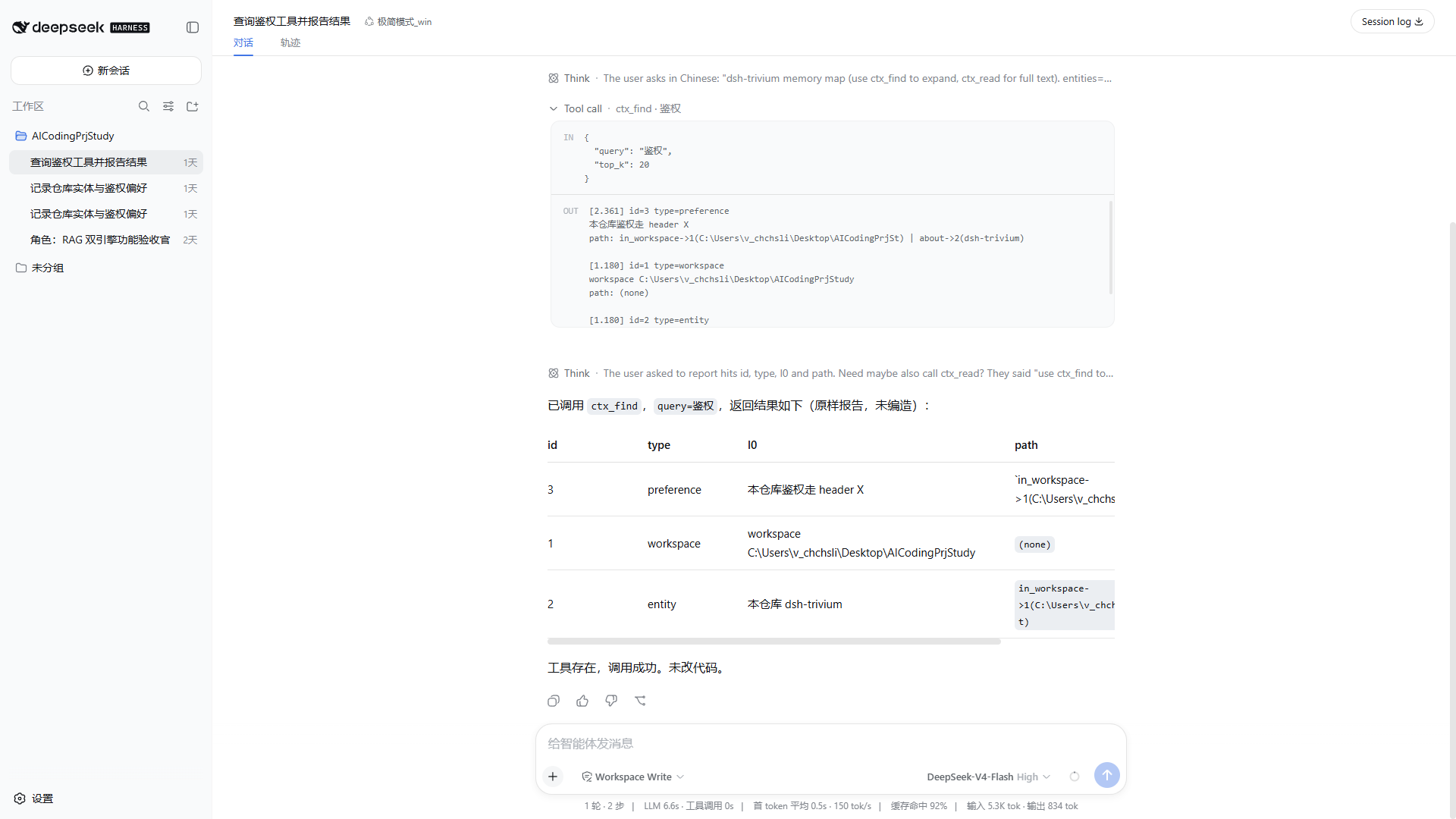Give thumbs down to response
Image resolution: width=1456 pixels, height=819 pixels.
tap(611, 701)
